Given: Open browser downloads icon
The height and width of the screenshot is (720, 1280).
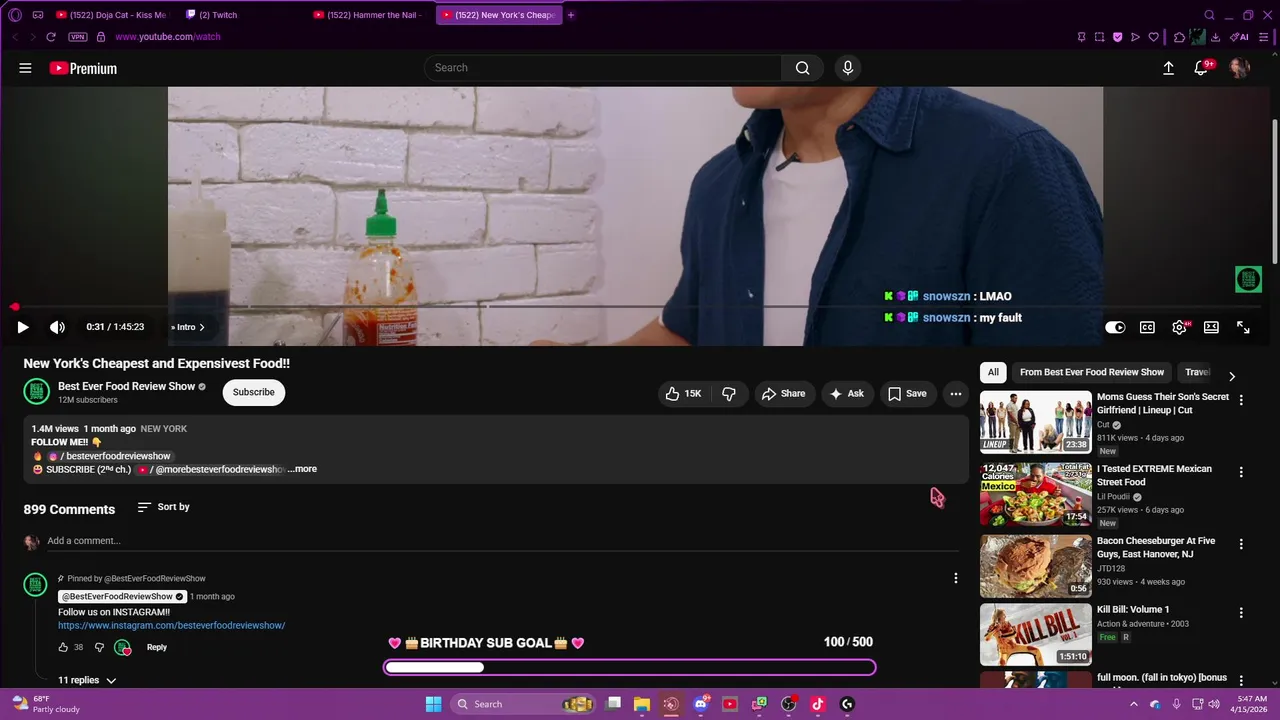Looking at the screenshot, I should click(x=1215, y=37).
